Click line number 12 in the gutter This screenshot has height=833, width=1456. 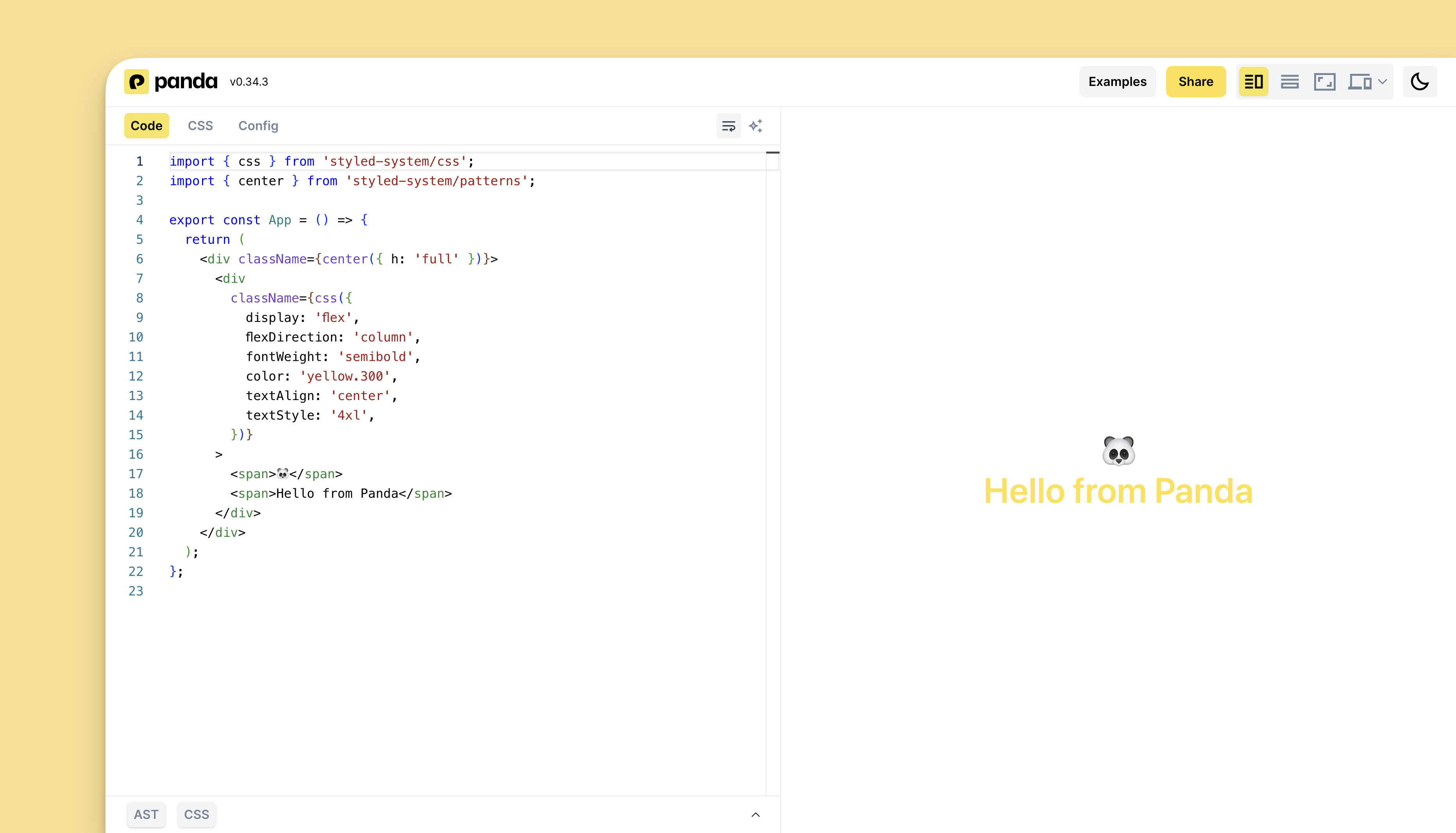[136, 377]
